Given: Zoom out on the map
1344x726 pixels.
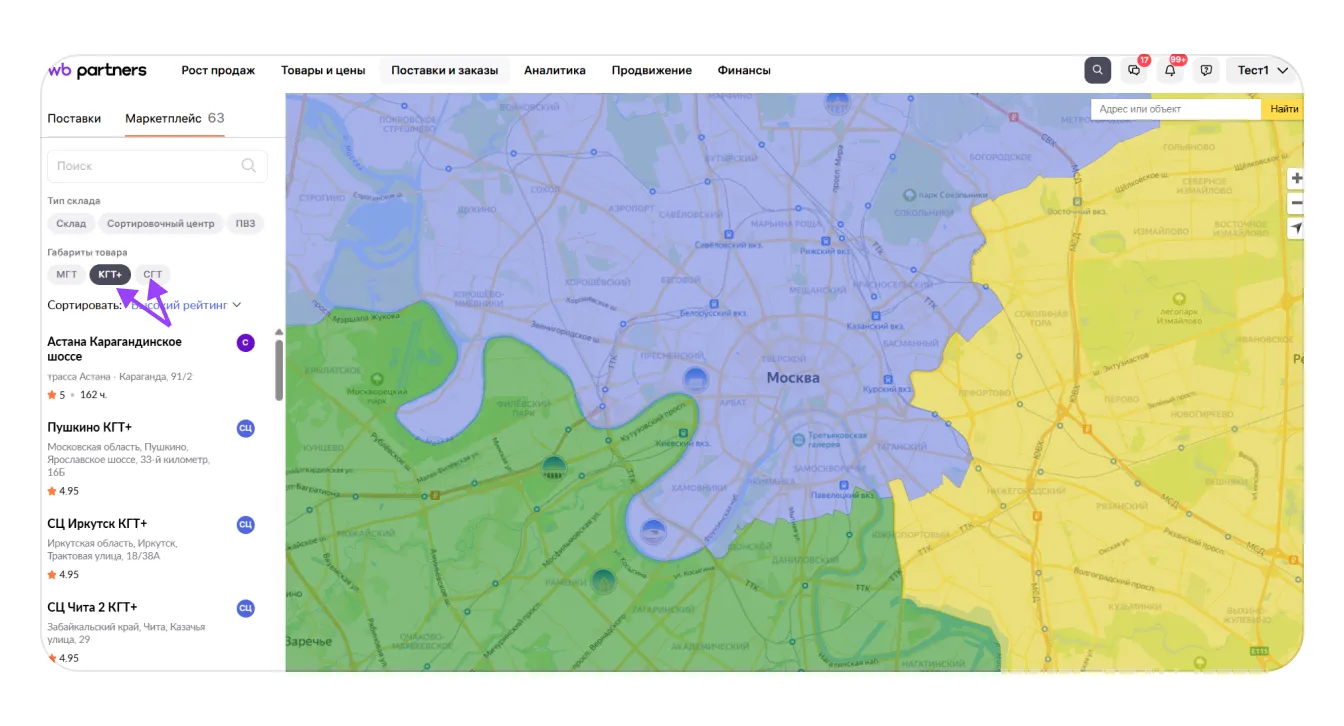Looking at the screenshot, I should click(1297, 203).
